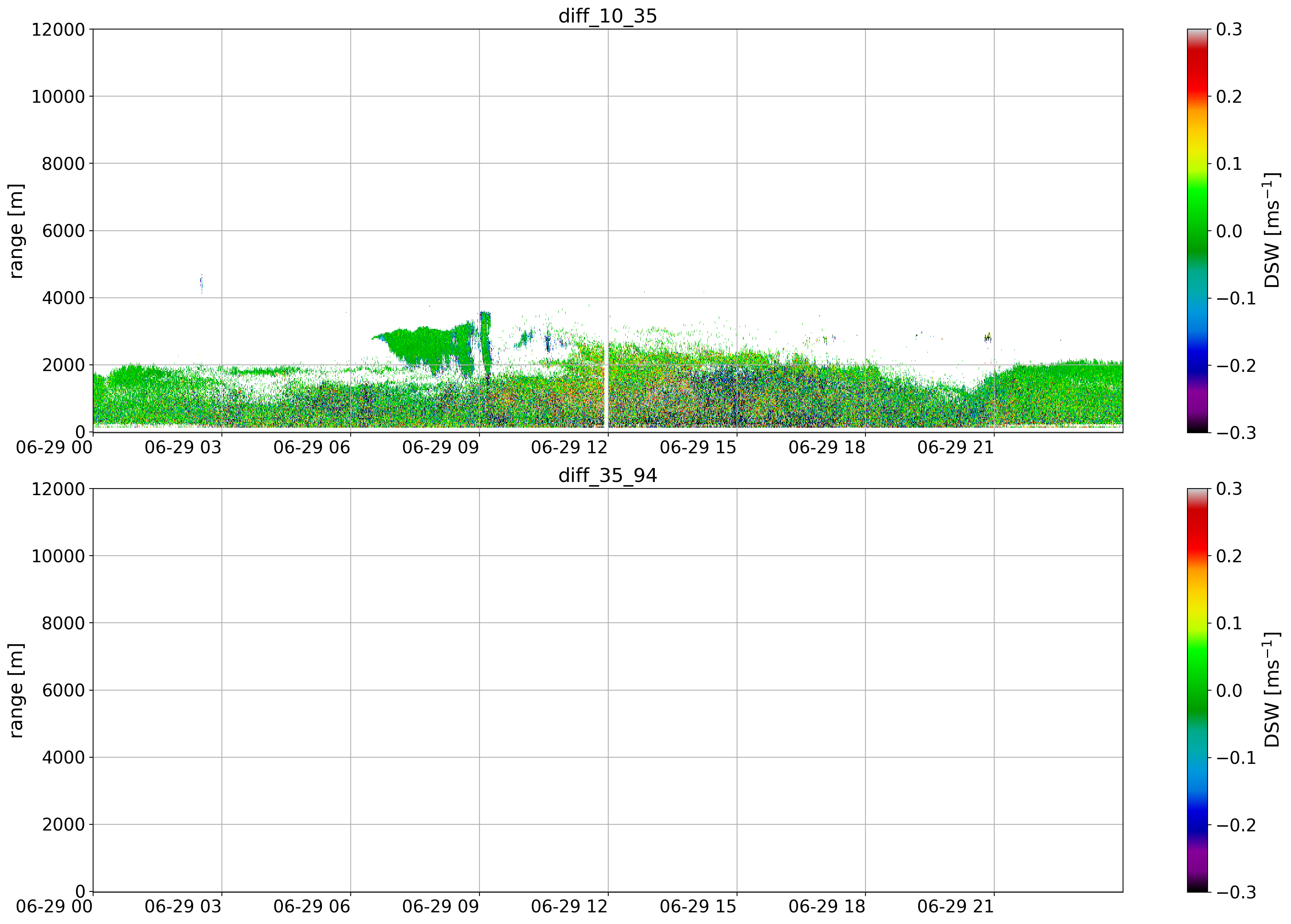Click the '06-29 00' x-tick under diff_35_94

[54, 907]
